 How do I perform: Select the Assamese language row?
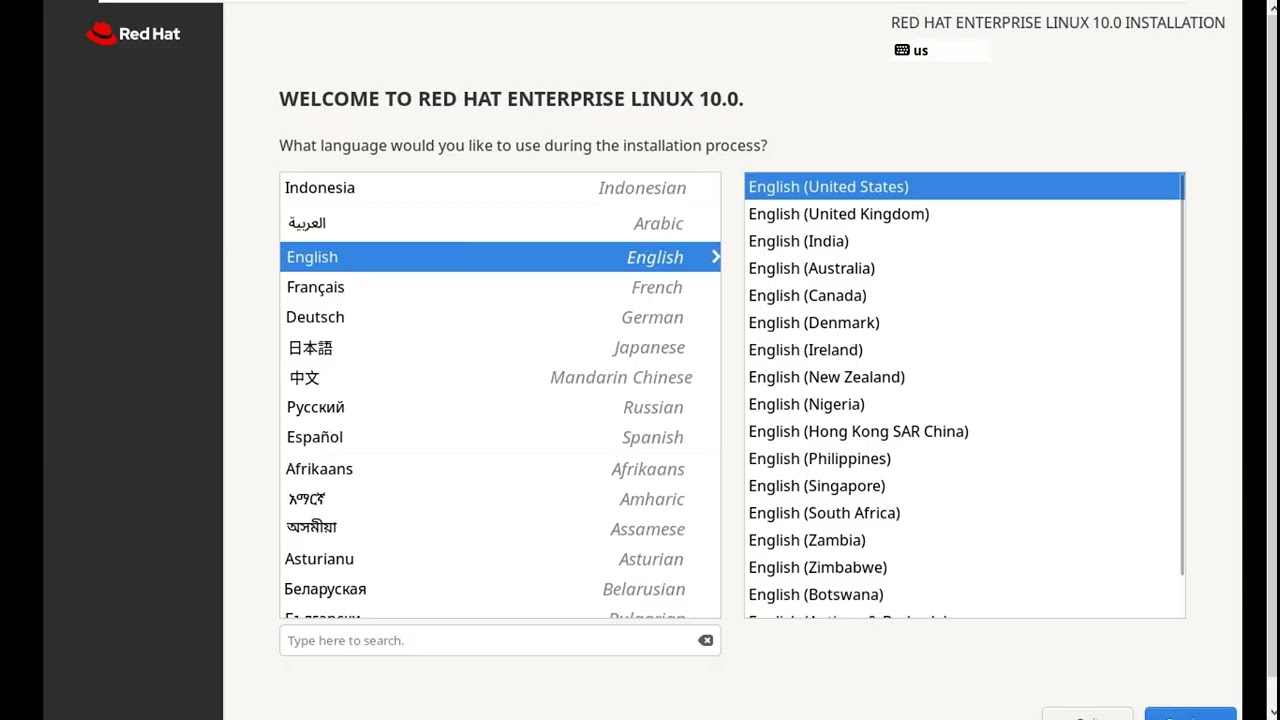(x=500, y=529)
